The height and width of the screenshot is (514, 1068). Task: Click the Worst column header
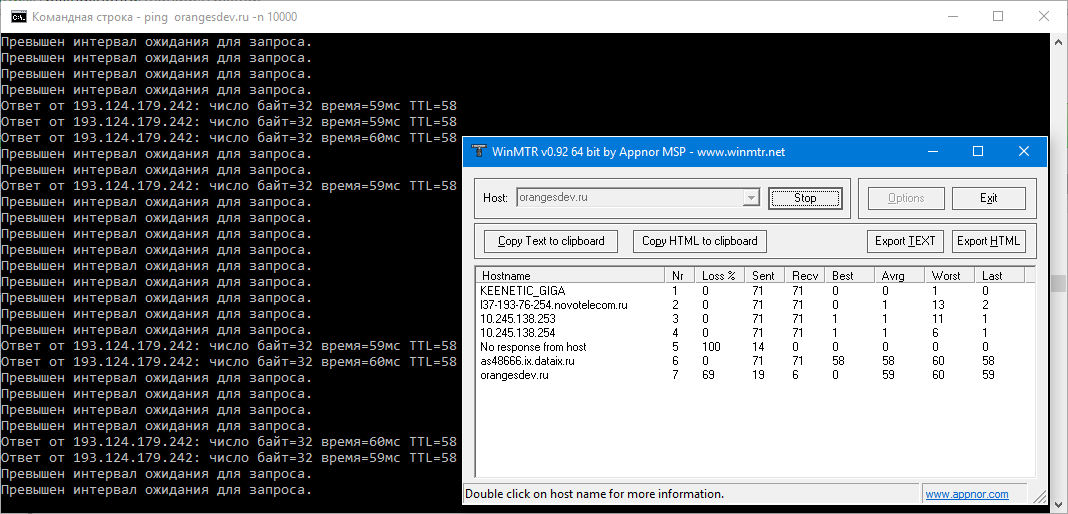[945, 275]
